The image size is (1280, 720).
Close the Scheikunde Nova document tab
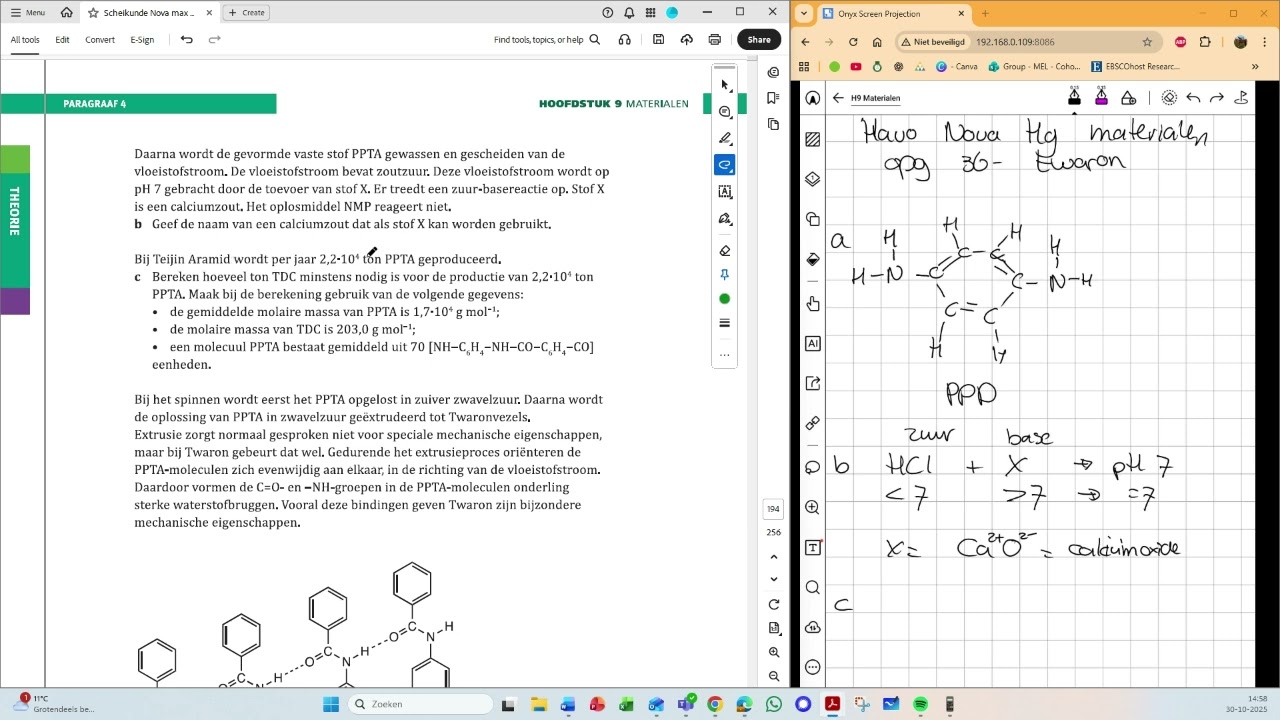(209, 13)
